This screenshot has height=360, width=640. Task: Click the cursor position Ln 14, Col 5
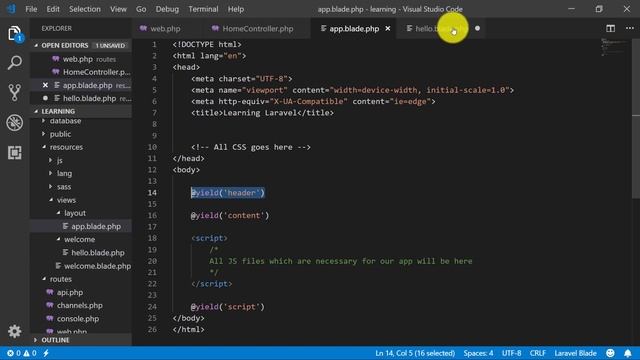click(415, 353)
